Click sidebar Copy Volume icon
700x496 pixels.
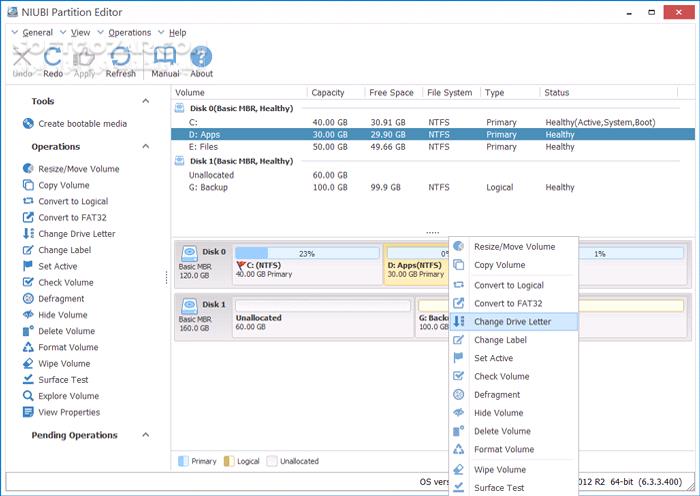coord(28,185)
